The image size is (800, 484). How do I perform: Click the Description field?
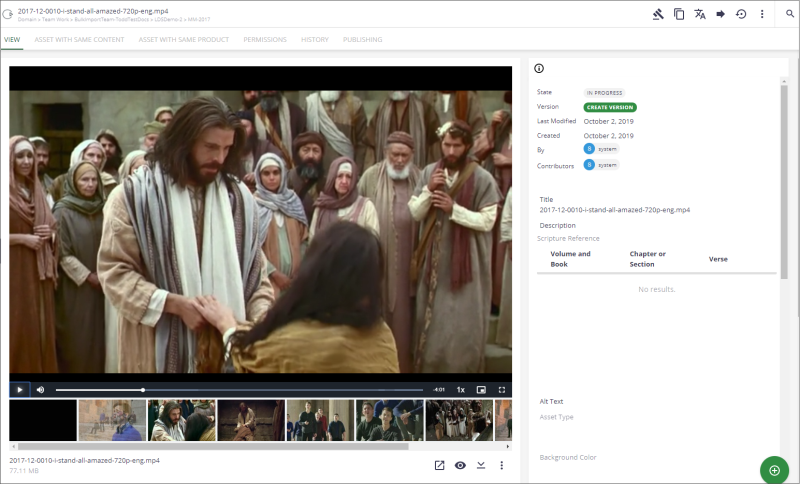[x=558, y=225]
